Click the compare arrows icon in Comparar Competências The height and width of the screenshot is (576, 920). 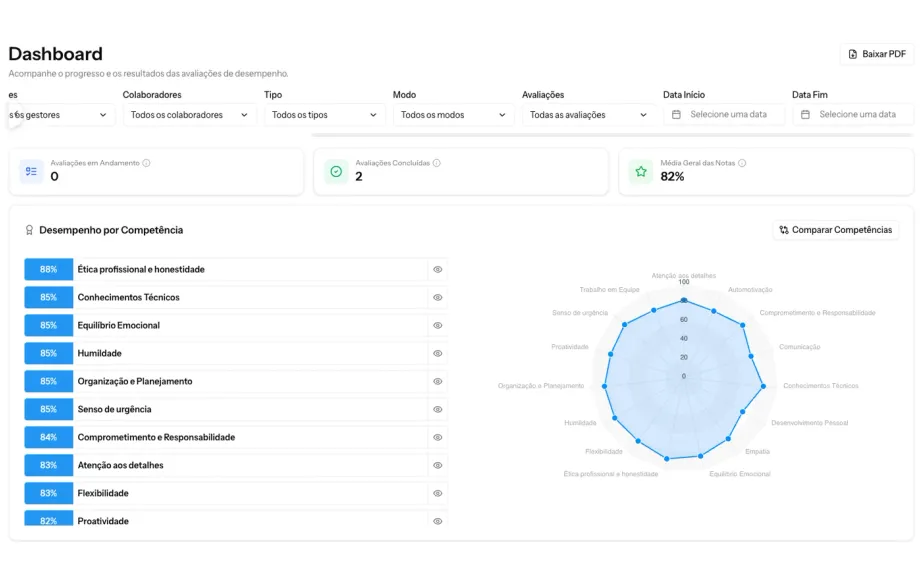tap(783, 230)
